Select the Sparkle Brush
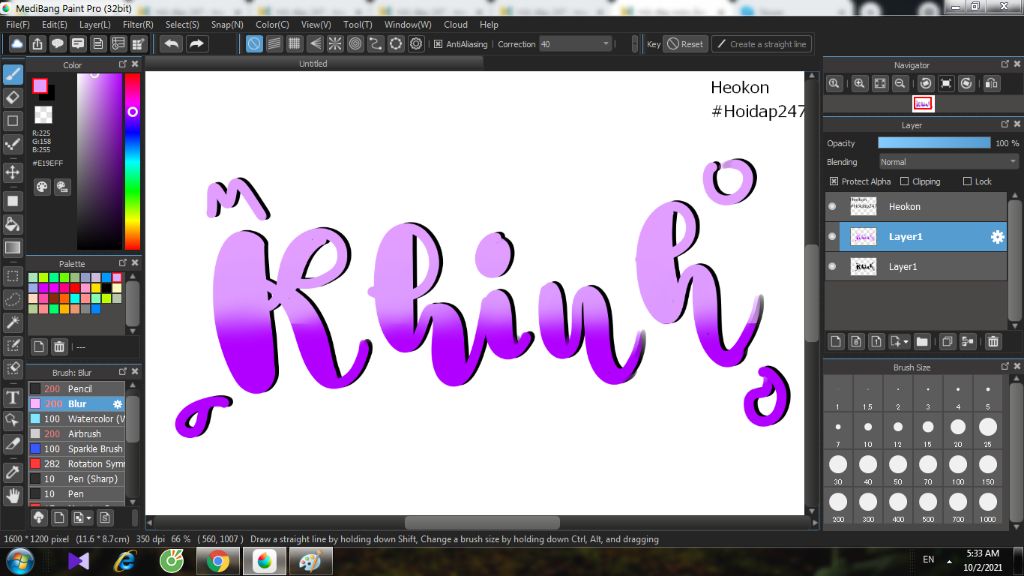The width and height of the screenshot is (1024, 576). pos(77,449)
